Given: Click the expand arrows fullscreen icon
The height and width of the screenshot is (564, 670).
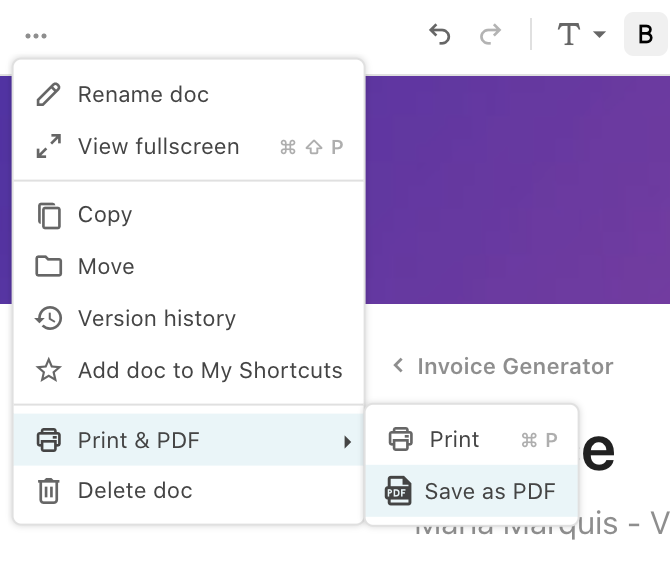Looking at the screenshot, I should tap(48, 147).
